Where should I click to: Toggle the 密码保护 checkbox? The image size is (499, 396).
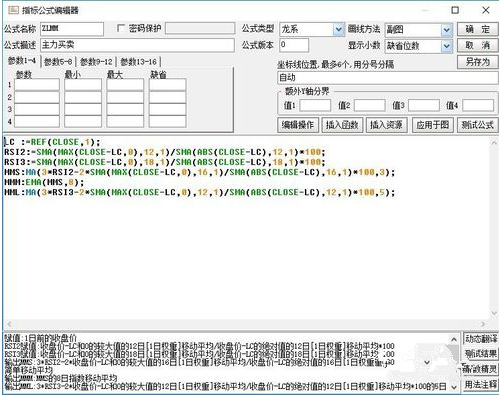pos(121,28)
